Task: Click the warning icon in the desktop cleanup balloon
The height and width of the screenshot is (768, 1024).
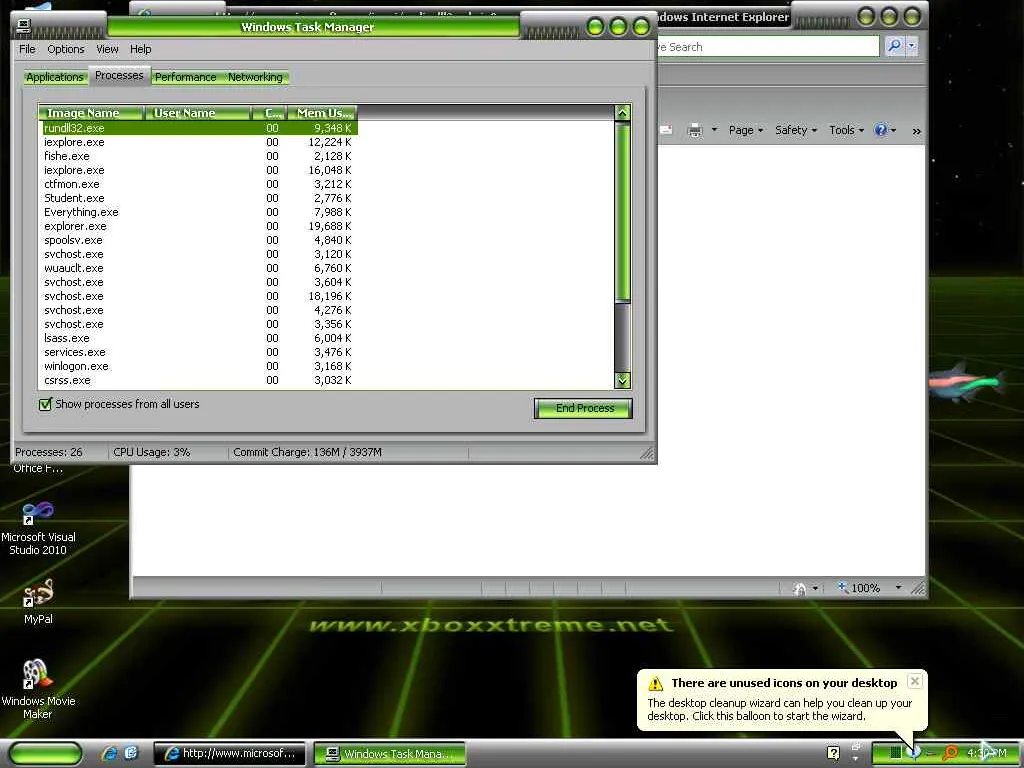Action: [x=656, y=683]
